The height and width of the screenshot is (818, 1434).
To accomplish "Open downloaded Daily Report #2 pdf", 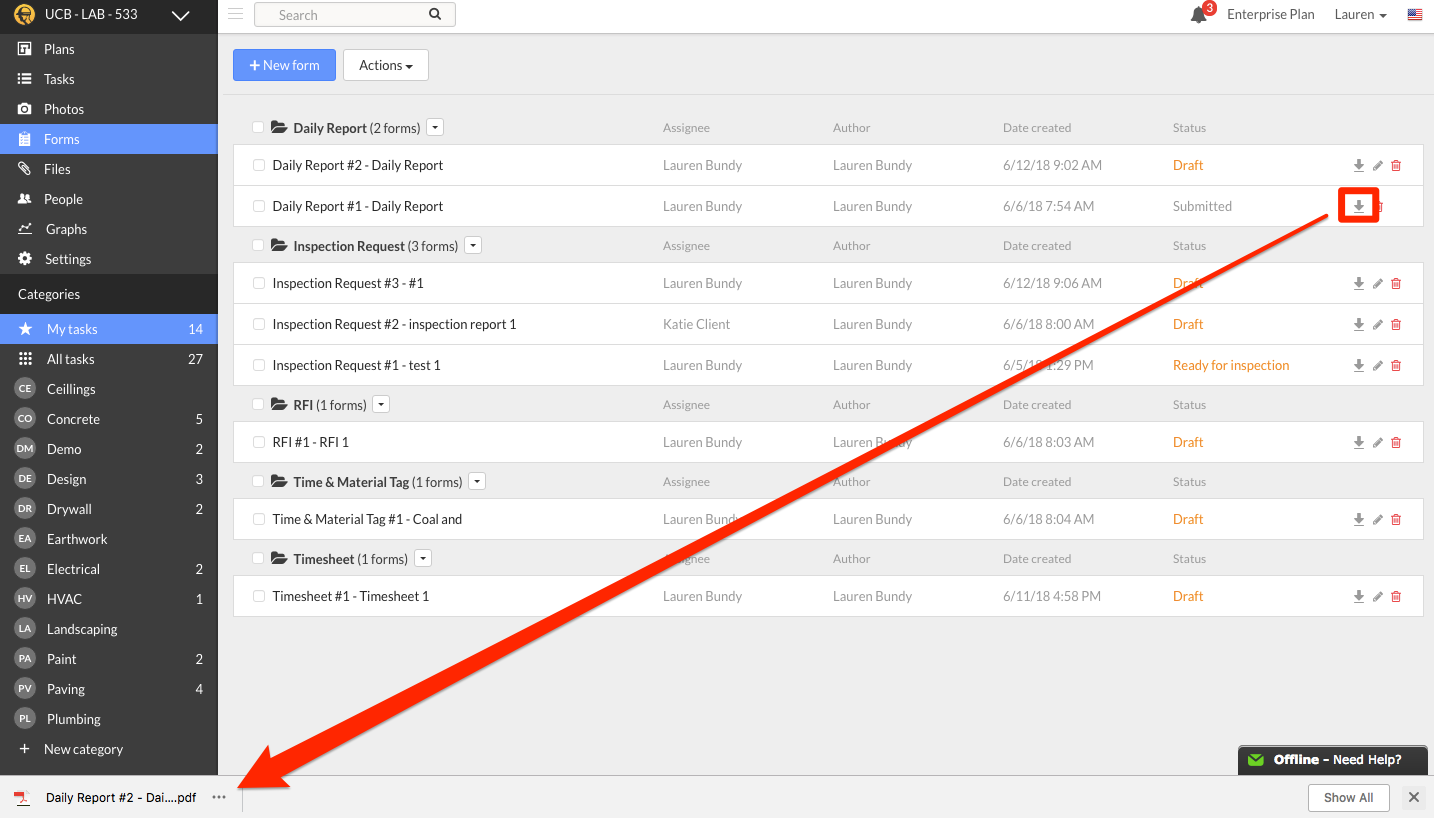I will pyautogui.click(x=106, y=797).
